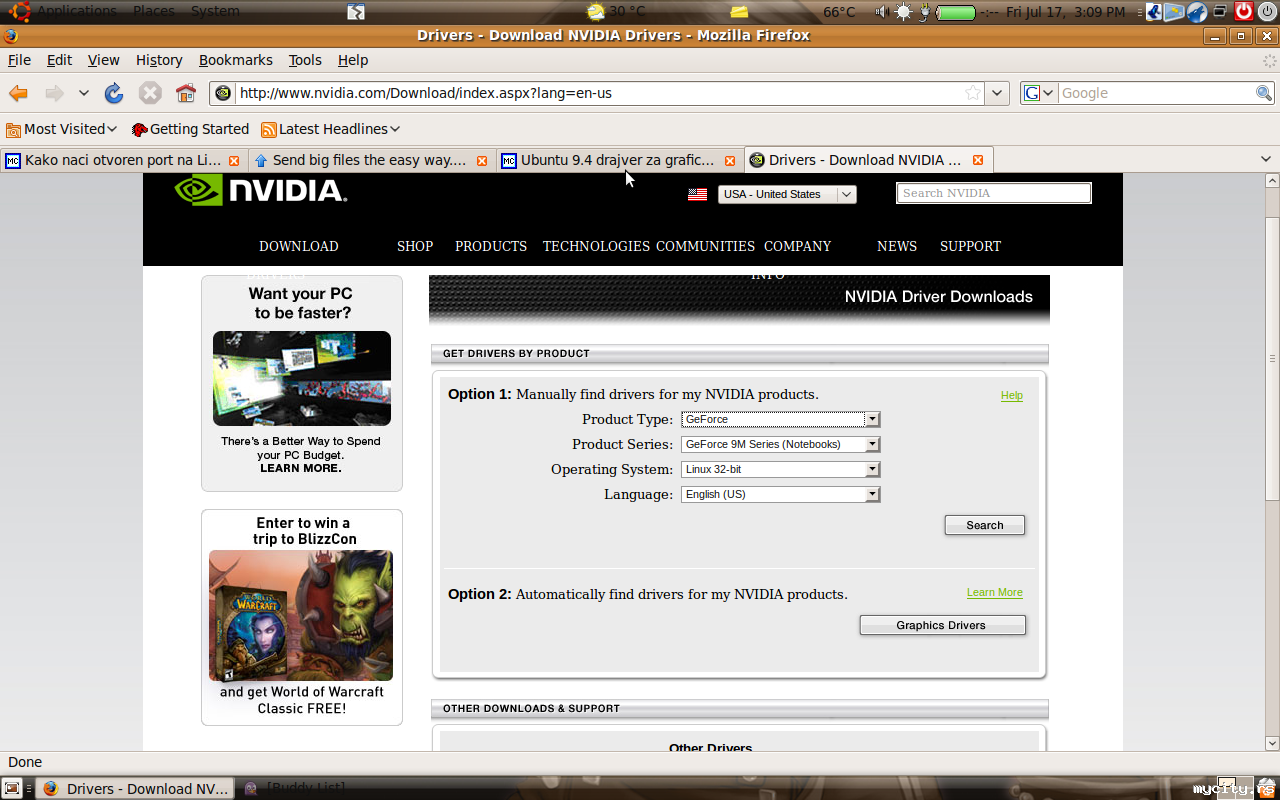The height and width of the screenshot is (800, 1280).
Task: Open the Learn More link in Option 2
Action: pyautogui.click(x=995, y=593)
